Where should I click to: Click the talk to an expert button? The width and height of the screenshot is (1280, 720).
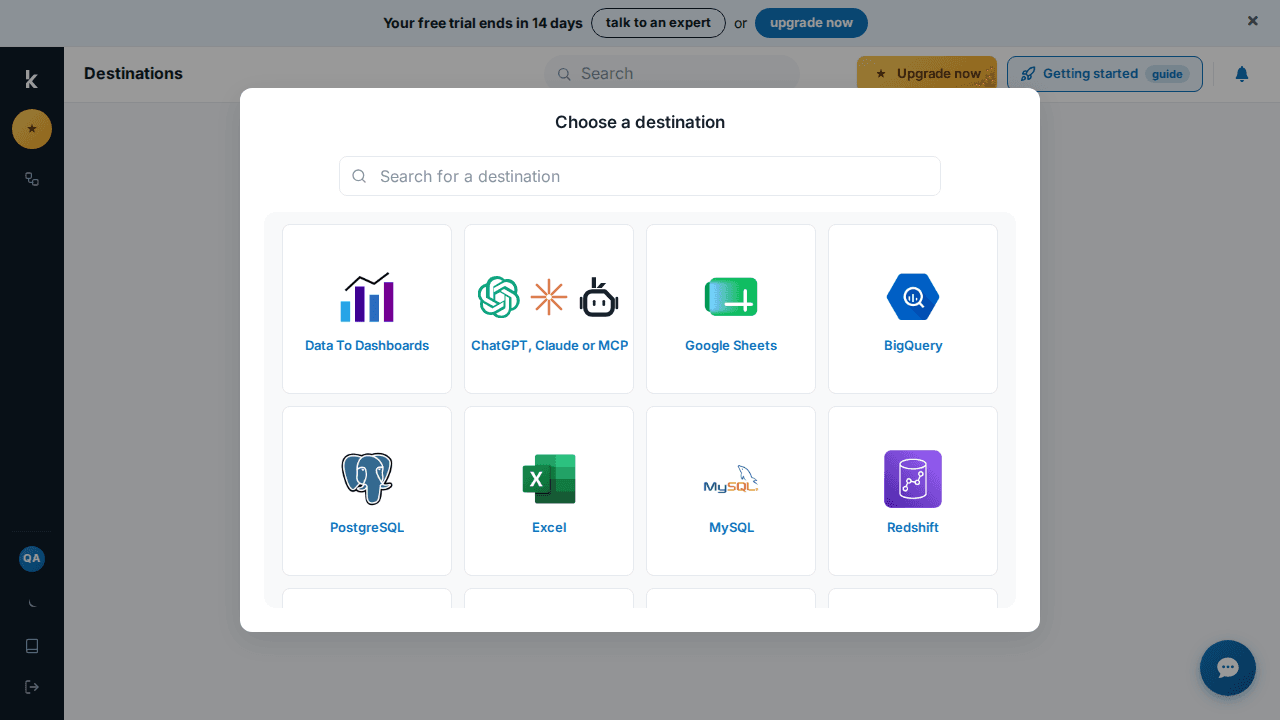(658, 23)
